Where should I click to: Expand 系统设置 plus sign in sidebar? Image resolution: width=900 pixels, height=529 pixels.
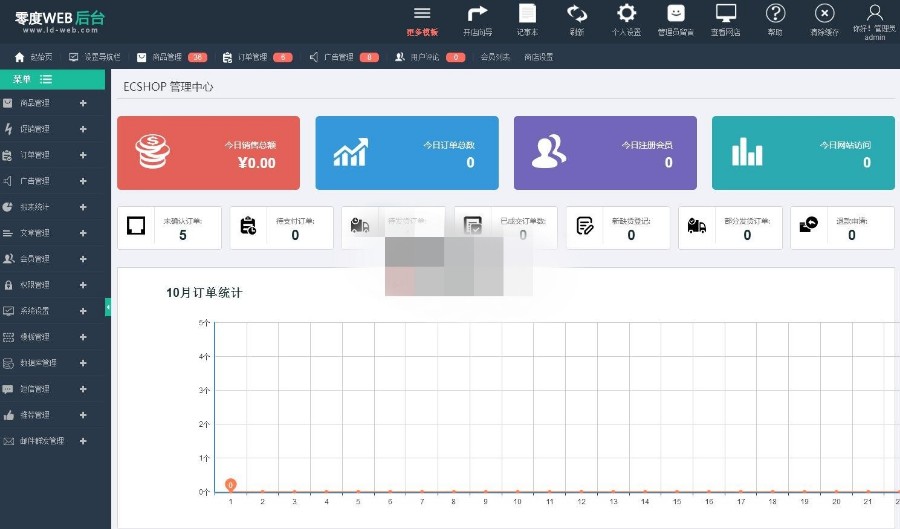pyautogui.click(x=83, y=311)
